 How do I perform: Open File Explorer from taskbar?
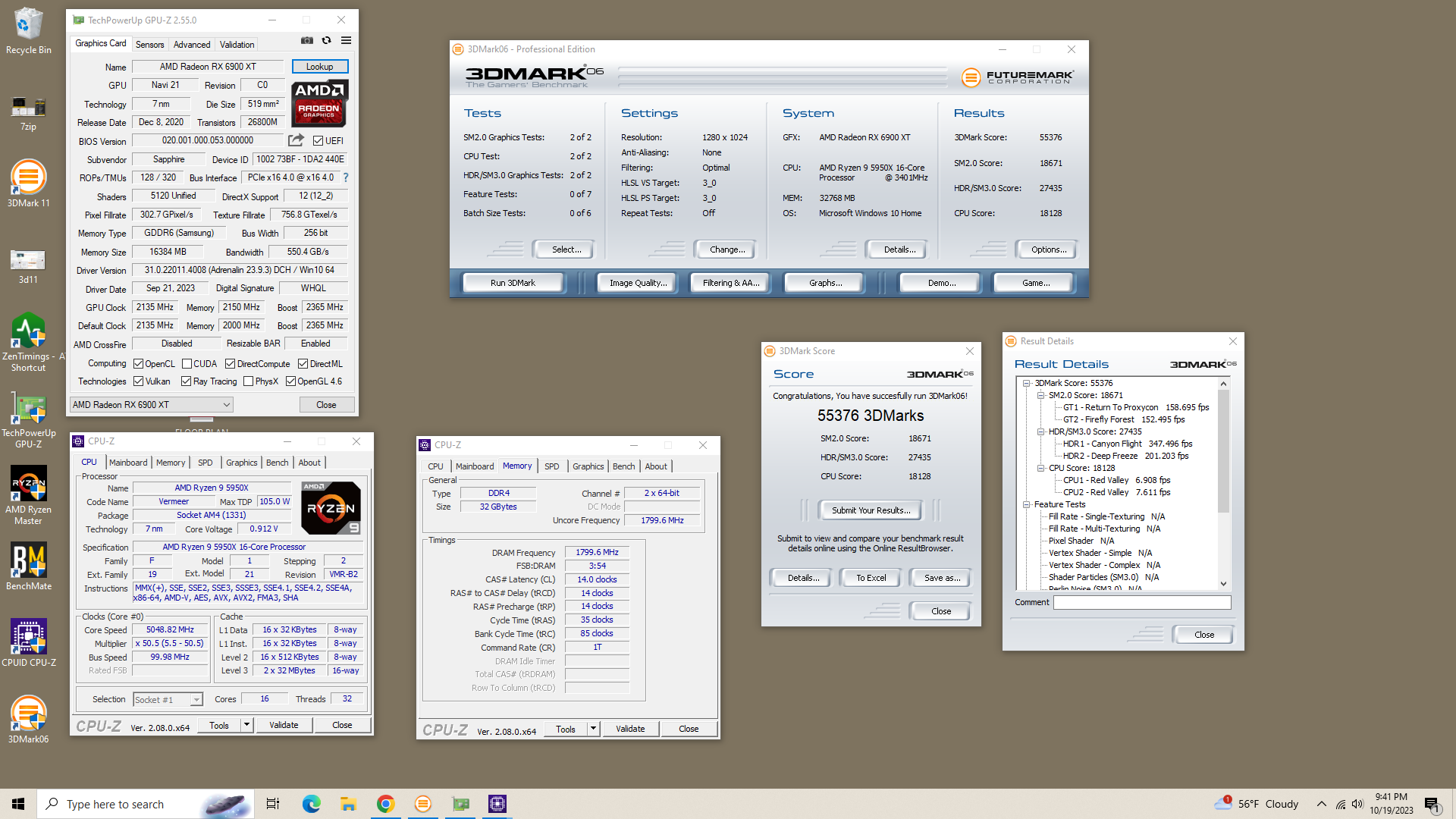pyautogui.click(x=348, y=804)
